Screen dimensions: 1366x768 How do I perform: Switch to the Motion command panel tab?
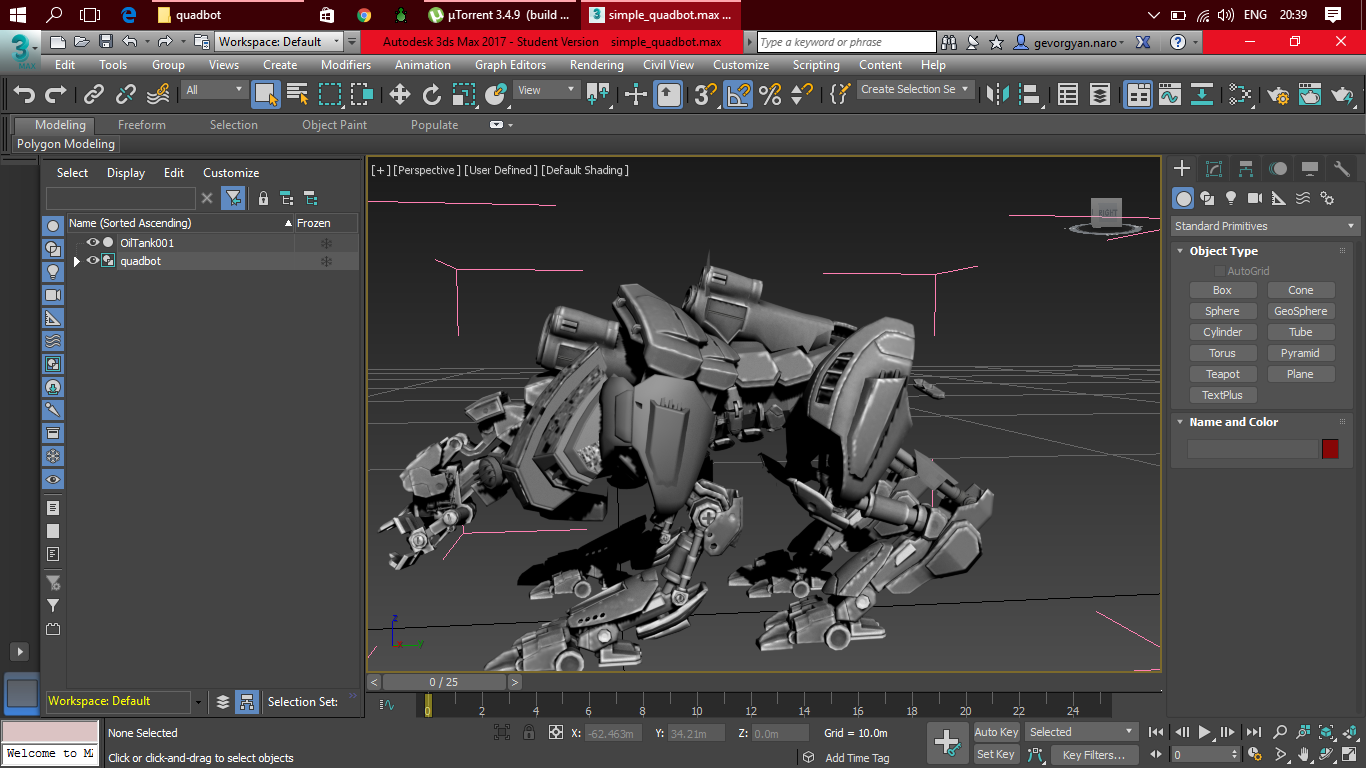tap(1277, 169)
